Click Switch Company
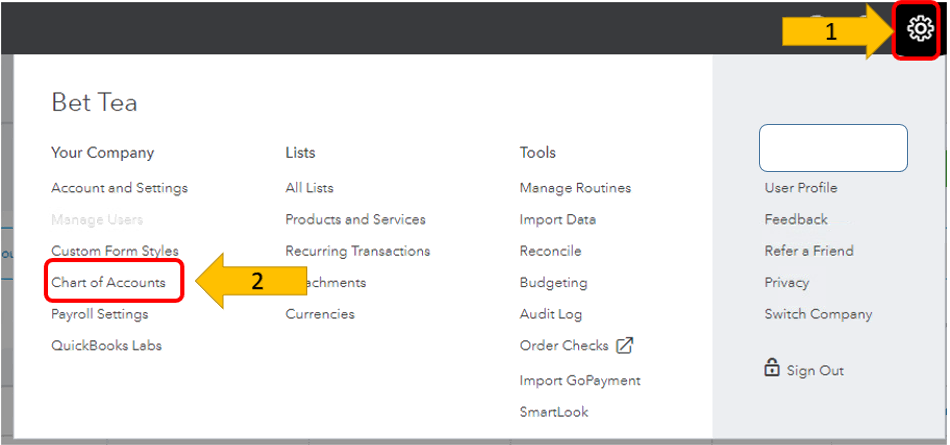This screenshot has width=950, height=445. pos(818,314)
